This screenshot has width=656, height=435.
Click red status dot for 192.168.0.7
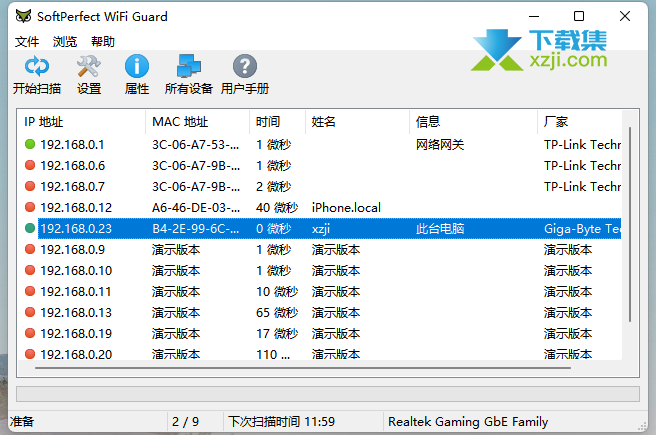[x=30, y=186]
